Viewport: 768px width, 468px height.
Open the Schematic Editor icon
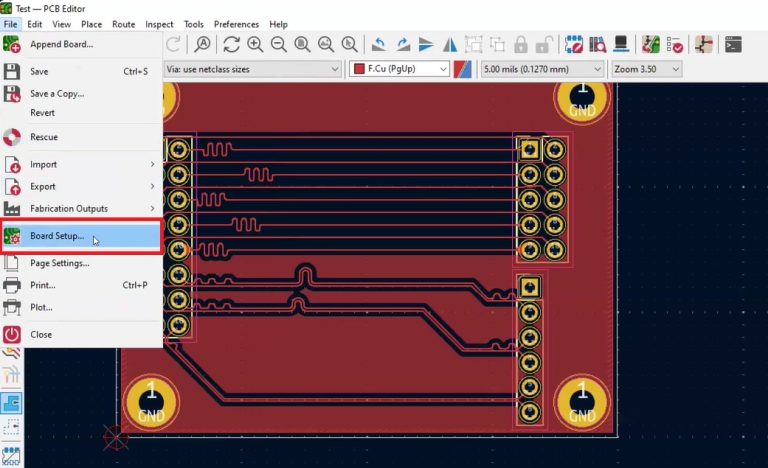click(x=704, y=45)
